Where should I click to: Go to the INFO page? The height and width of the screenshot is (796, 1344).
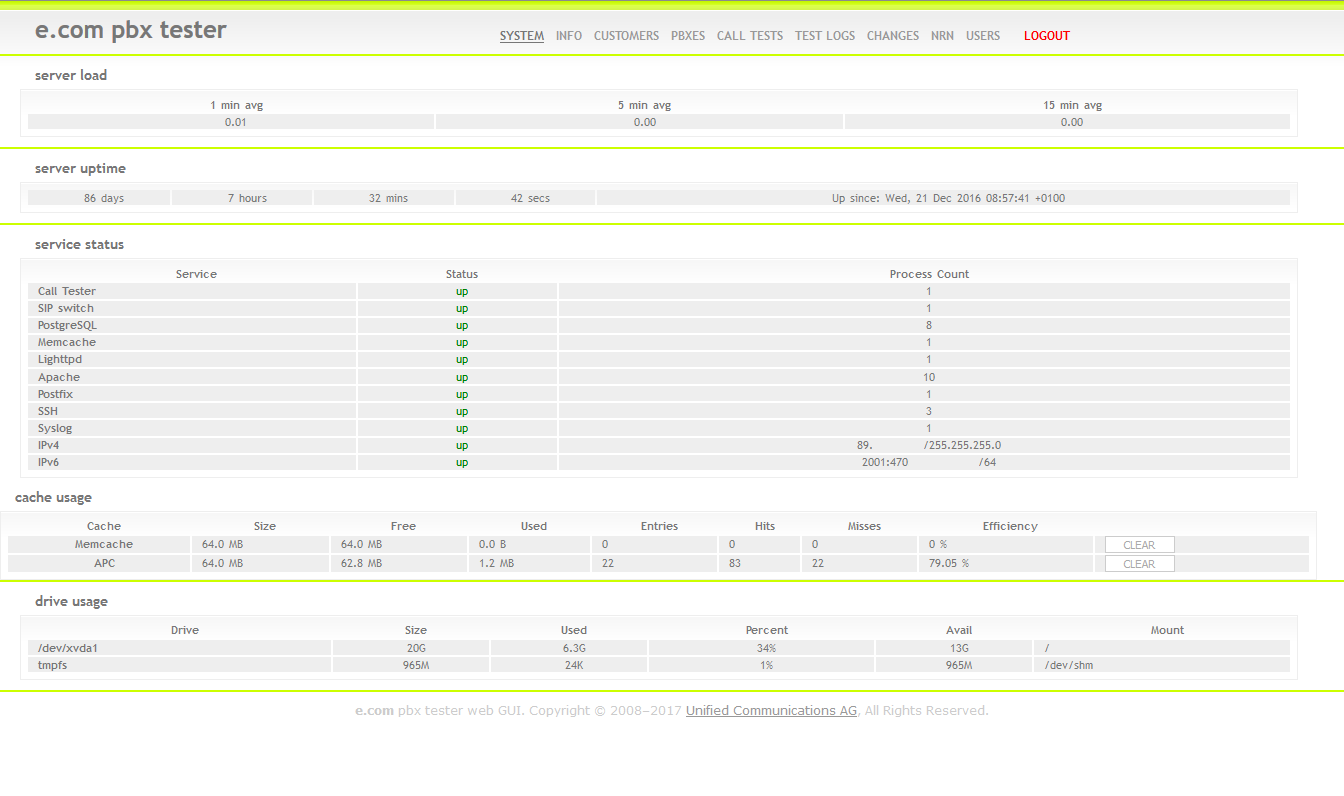569,36
